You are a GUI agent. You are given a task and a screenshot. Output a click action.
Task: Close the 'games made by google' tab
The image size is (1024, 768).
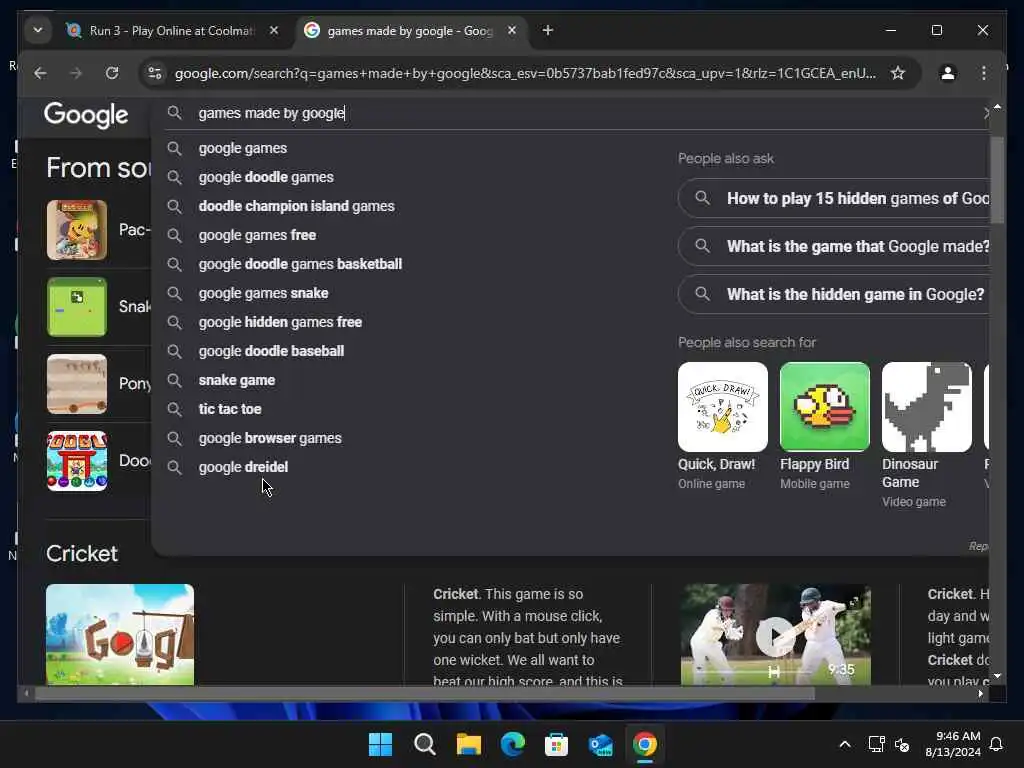512,31
